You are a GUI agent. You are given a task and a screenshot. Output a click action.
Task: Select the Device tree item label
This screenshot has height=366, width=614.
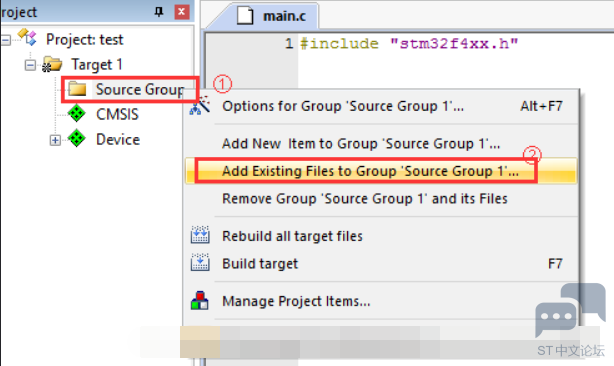pos(118,139)
